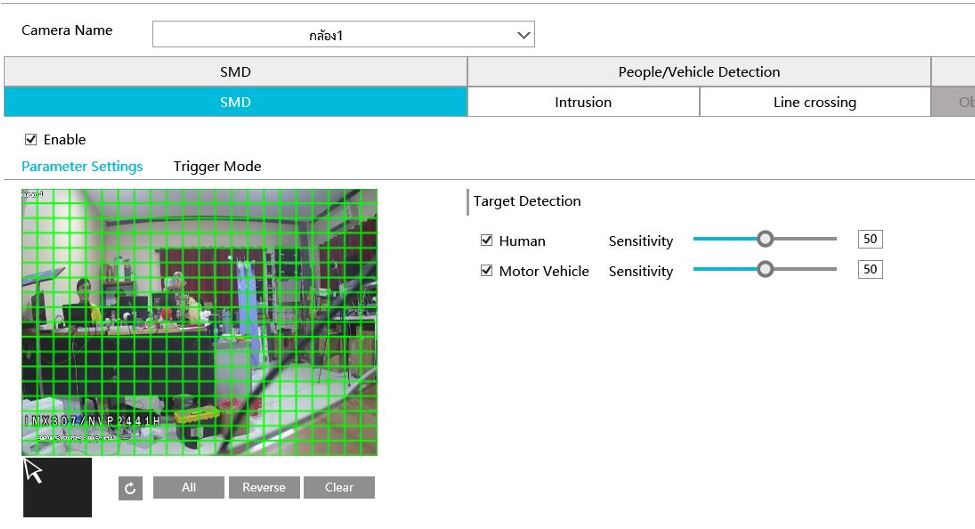
Task: Click the Human sensitivity slider handle
Action: (765, 239)
